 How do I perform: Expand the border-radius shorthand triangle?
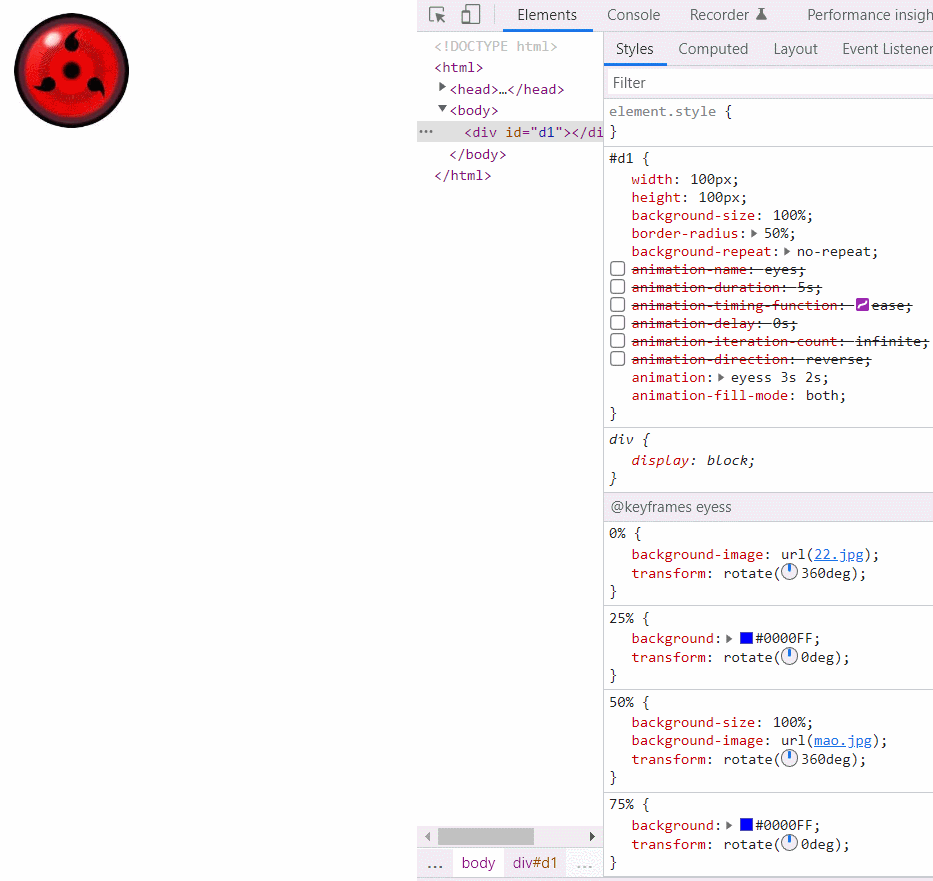click(x=754, y=233)
